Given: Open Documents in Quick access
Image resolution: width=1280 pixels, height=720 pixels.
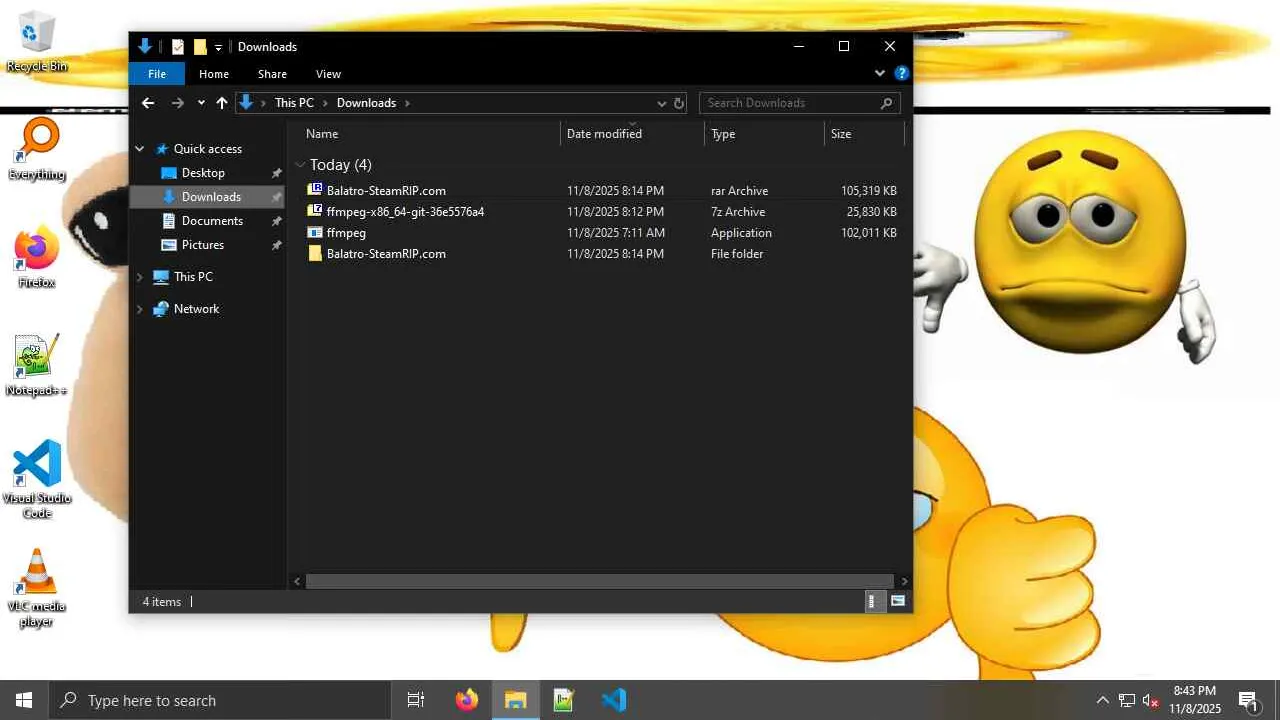Looking at the screenshot, I should tap(212, 221).
